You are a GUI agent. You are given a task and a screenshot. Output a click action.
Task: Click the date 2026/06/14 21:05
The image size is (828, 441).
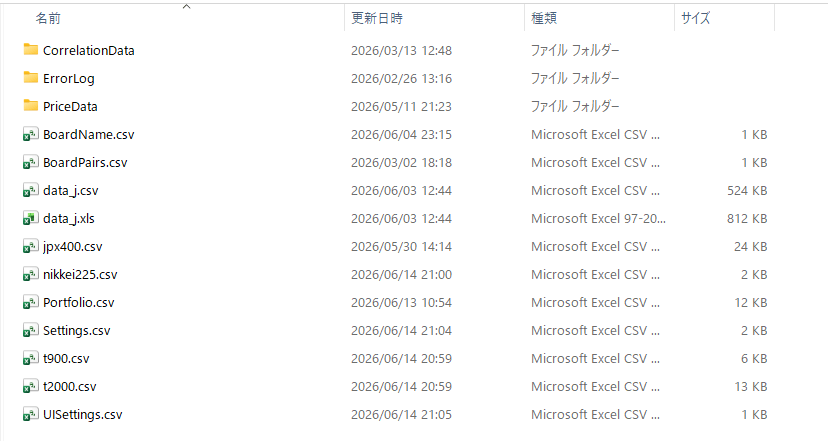[x=401, y=415]
